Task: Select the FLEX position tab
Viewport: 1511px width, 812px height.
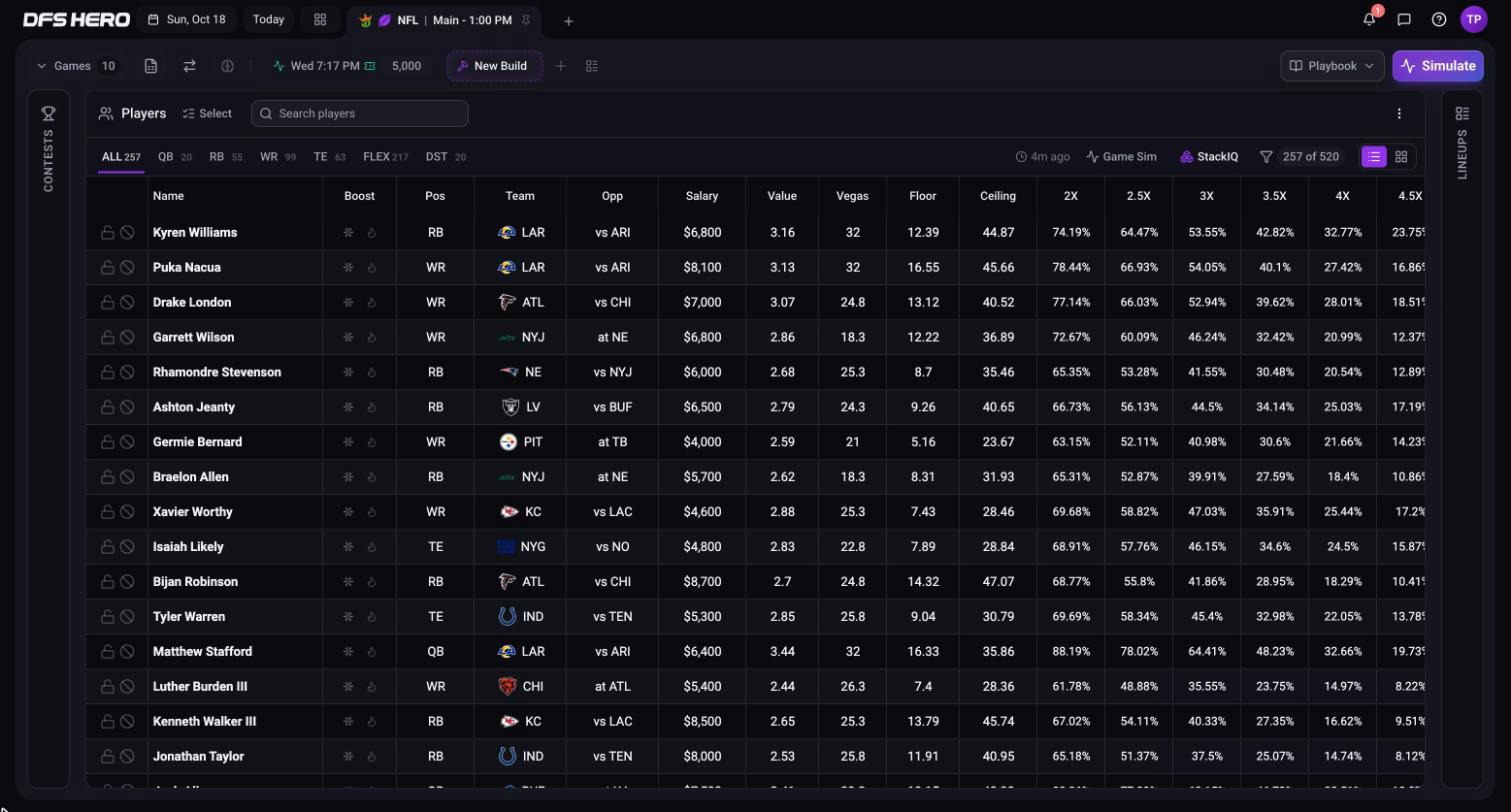Action: [385, 157]
